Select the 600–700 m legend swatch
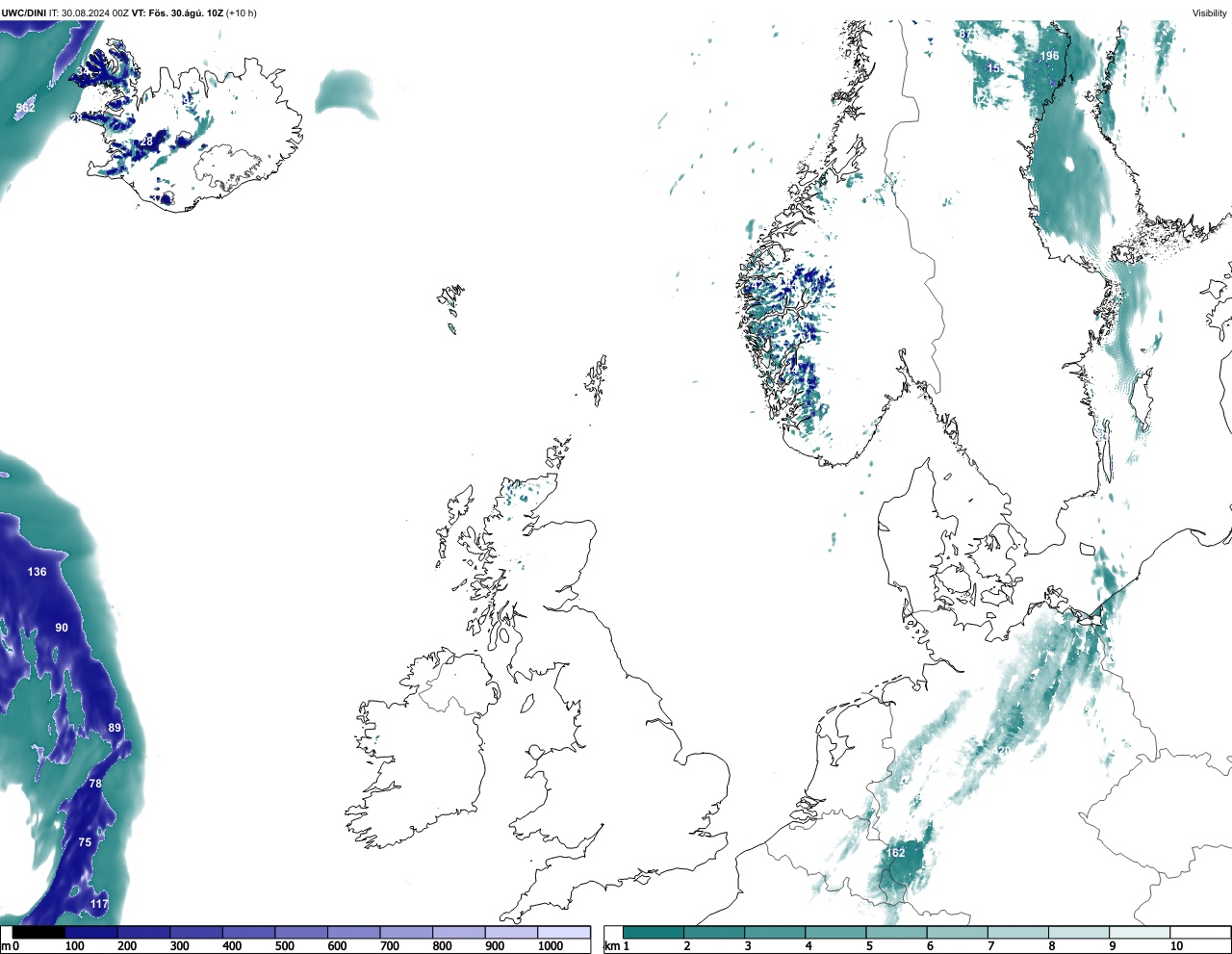The image size is (1232, 954). (353, 932)
